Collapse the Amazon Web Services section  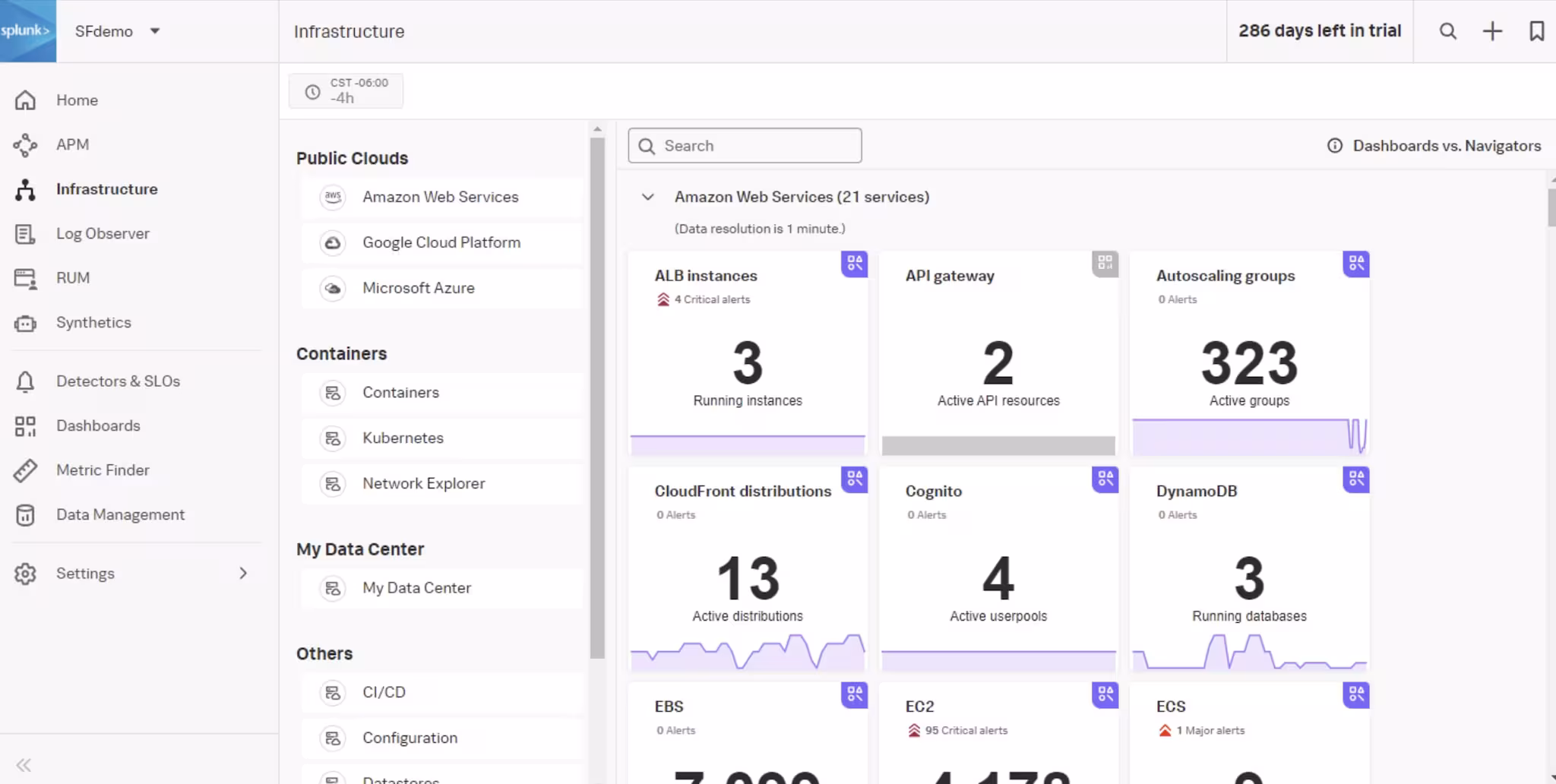pyautogui.click(x=648, y=198)
